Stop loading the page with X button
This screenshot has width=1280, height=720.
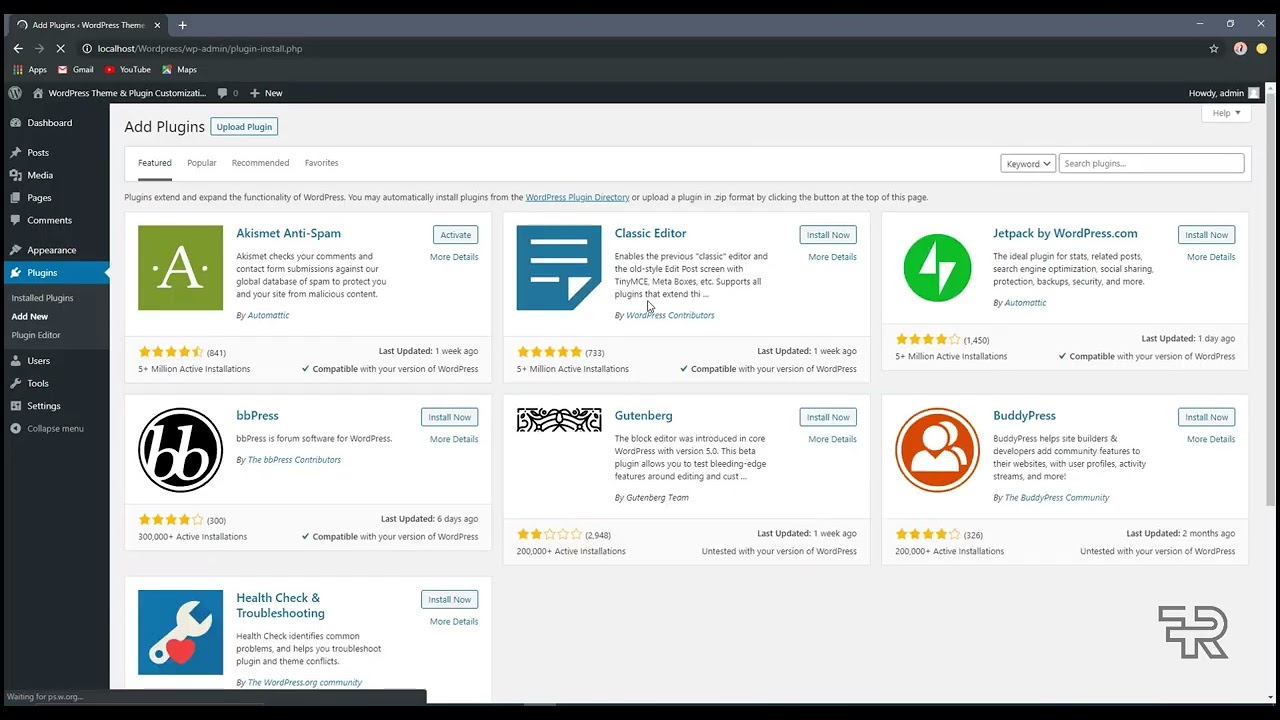[61, 48]
